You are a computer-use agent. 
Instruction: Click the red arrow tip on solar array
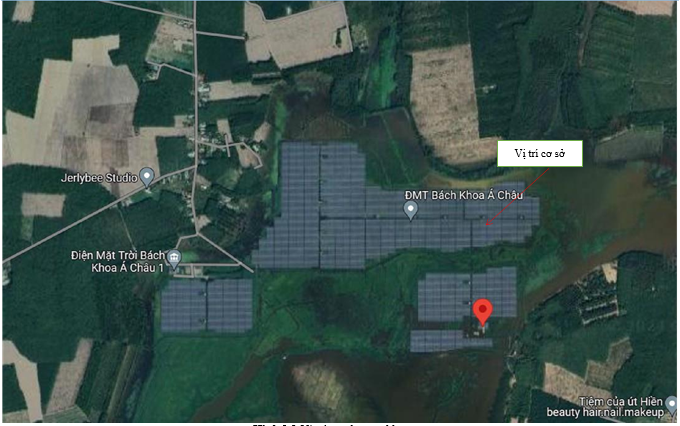click(487, 224)
